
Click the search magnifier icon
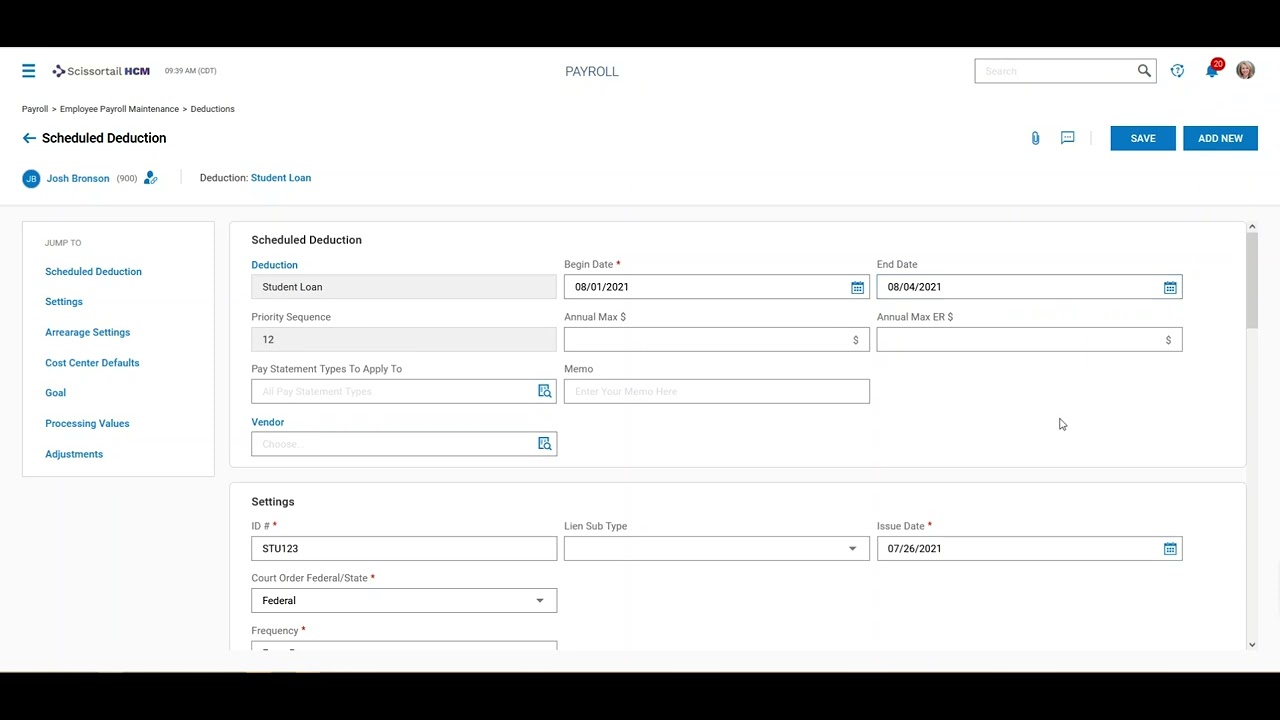(x=1144, y=71)
